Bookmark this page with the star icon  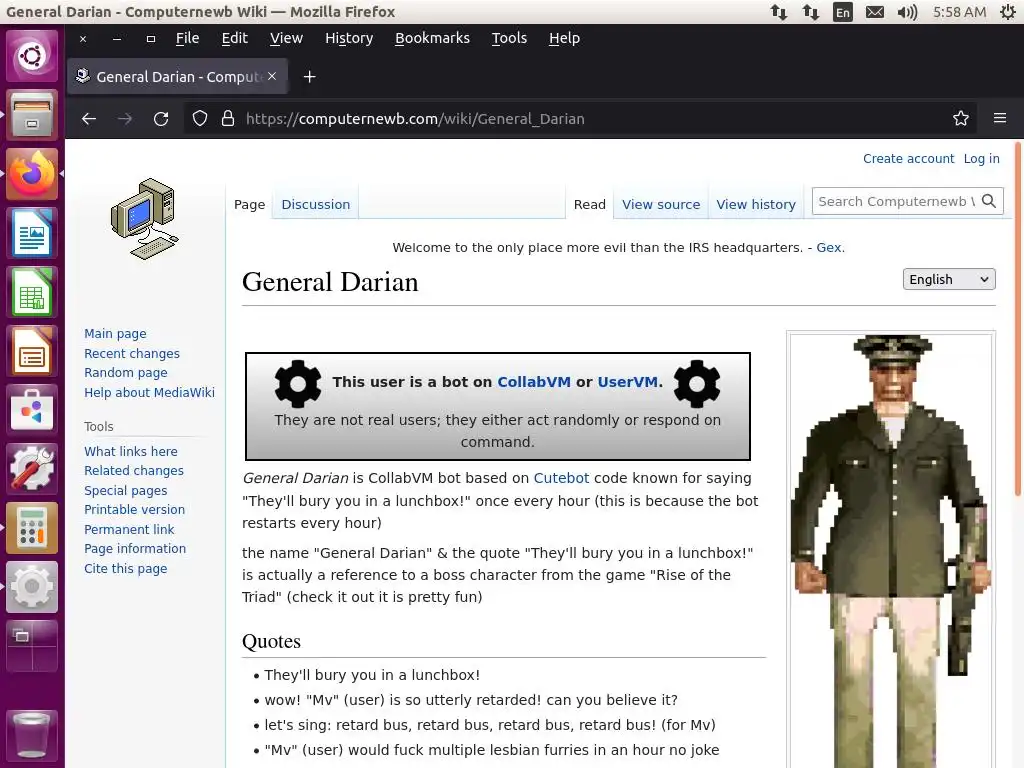pyautogui.click(x=961, y=118)
